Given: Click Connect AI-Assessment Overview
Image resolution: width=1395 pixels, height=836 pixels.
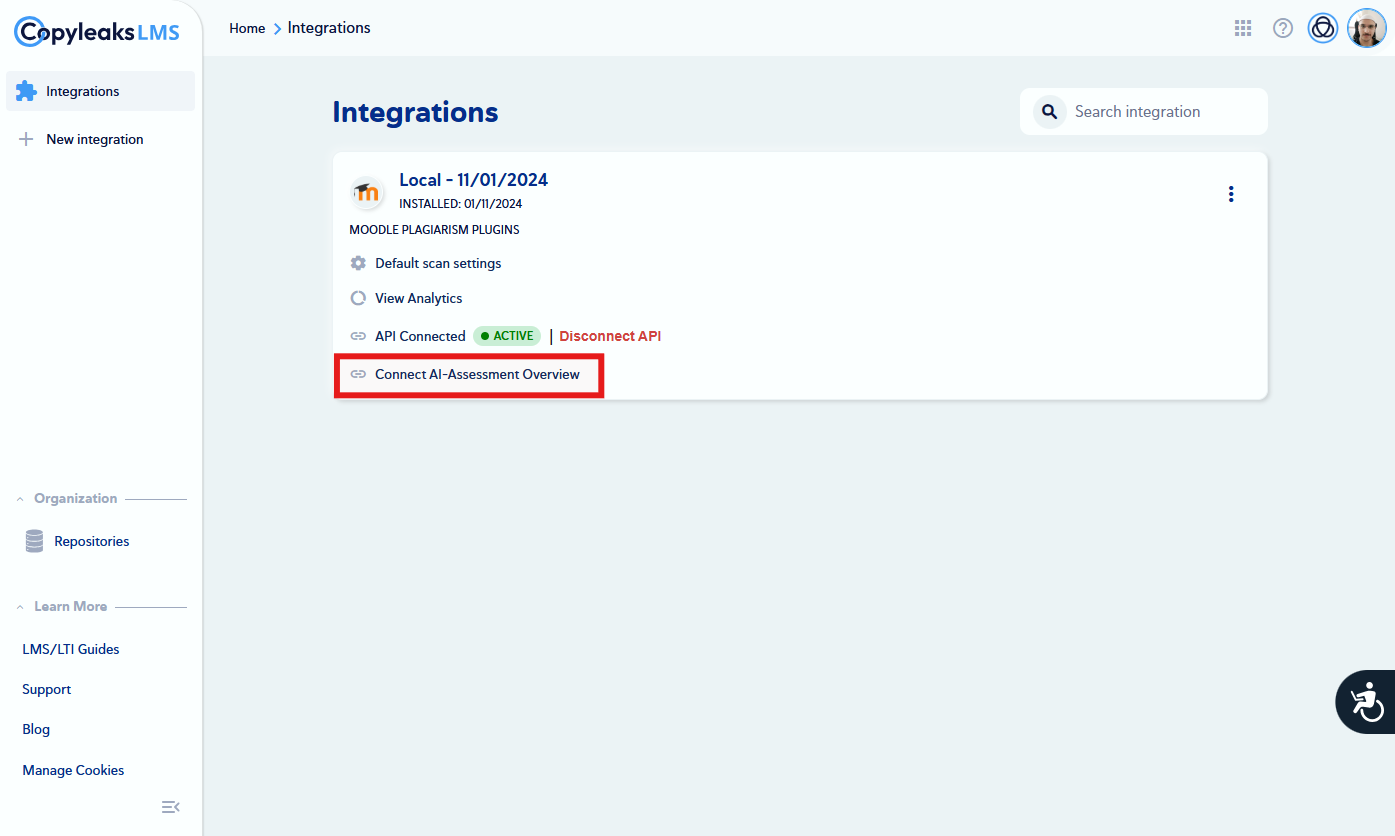Looking at the screenshot, I should pyautogui.click(x=477, y=374).
